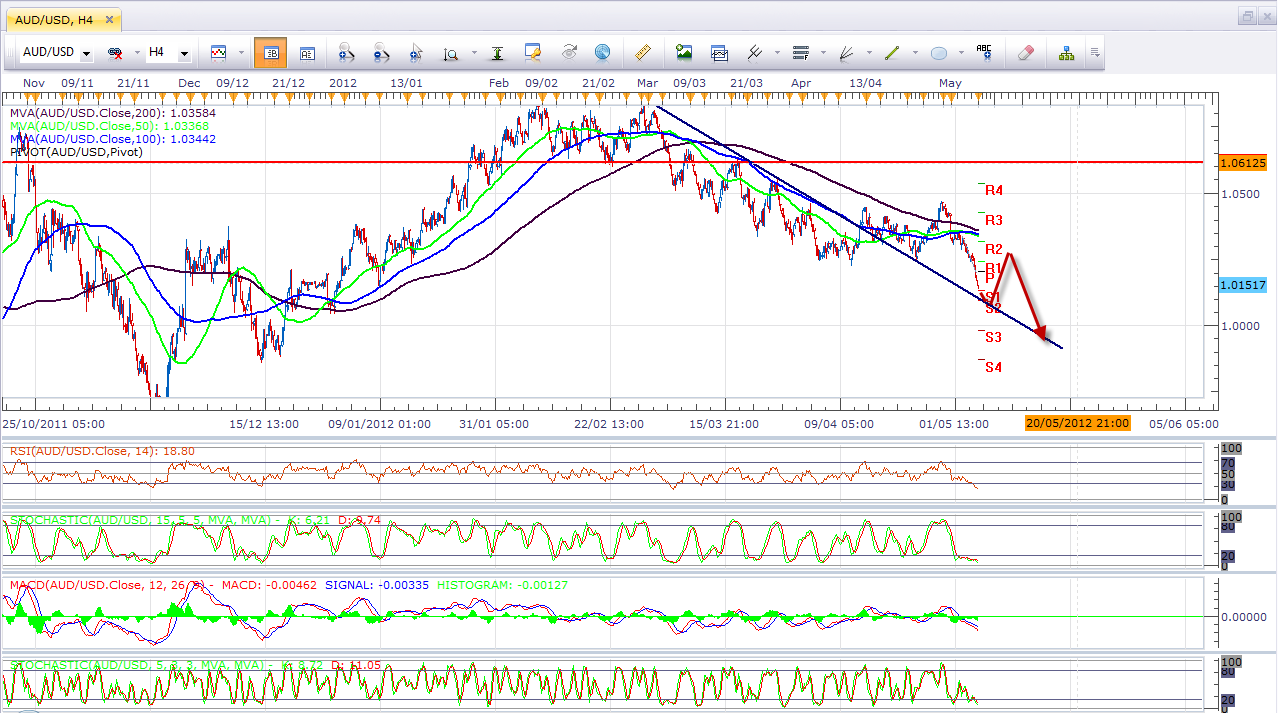Expand the Fibonacci tool dropdown arrow

tap(822, 53)
